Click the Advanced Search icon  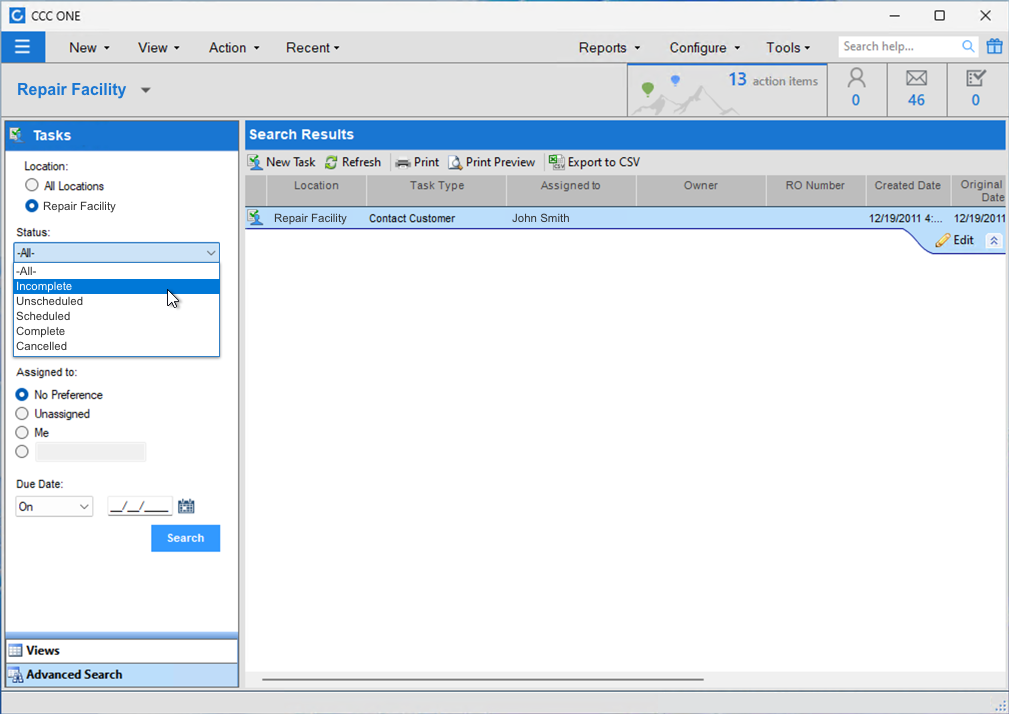pos(15,675)
